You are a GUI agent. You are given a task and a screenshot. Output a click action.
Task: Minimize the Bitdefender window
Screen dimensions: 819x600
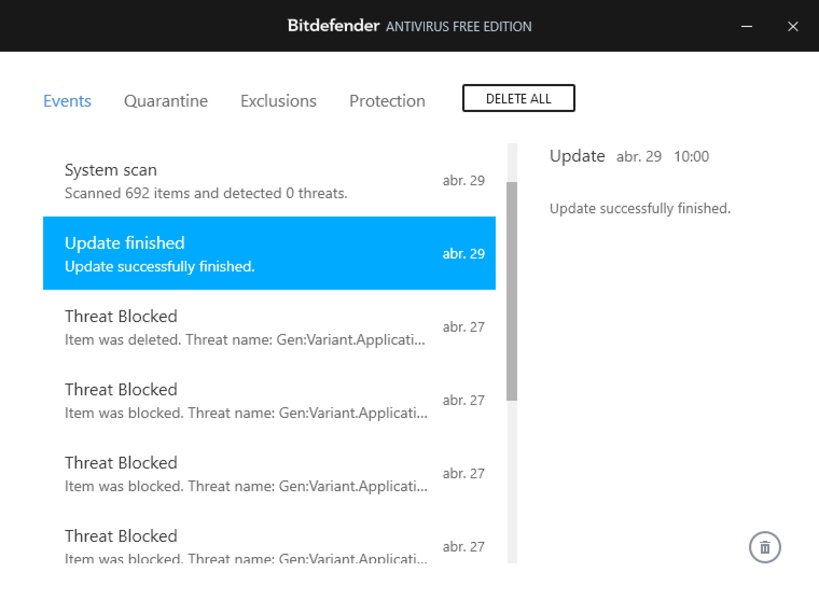747,26
